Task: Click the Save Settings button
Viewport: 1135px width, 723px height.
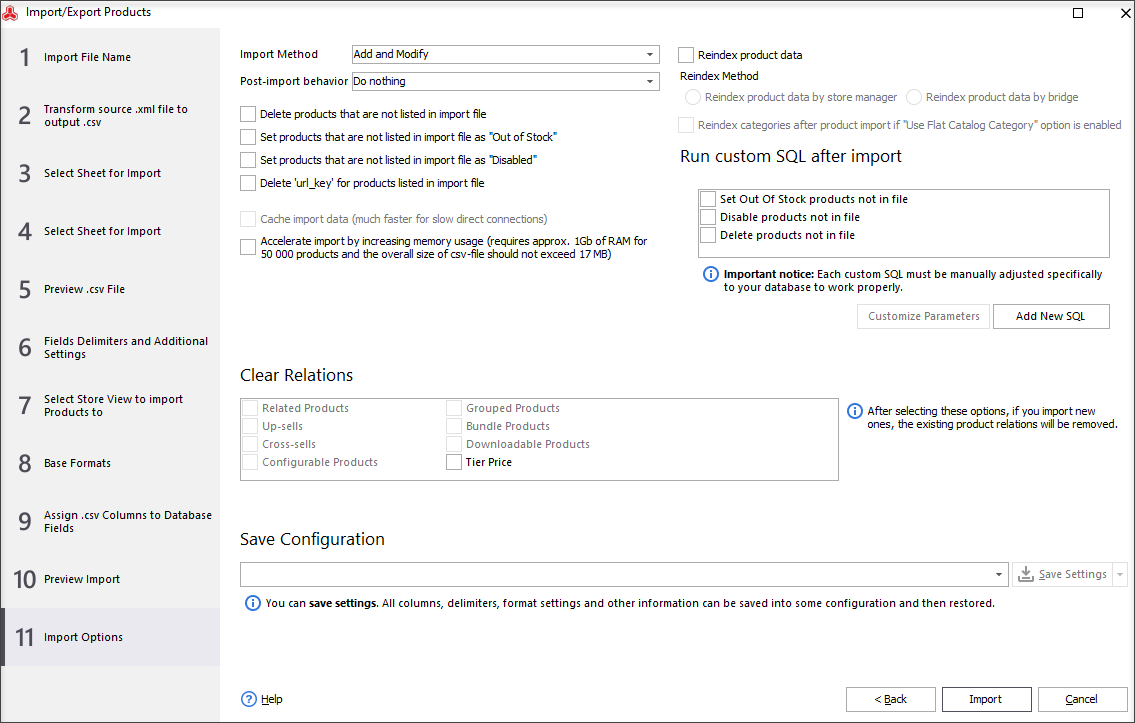Action: pos(1062,575)
